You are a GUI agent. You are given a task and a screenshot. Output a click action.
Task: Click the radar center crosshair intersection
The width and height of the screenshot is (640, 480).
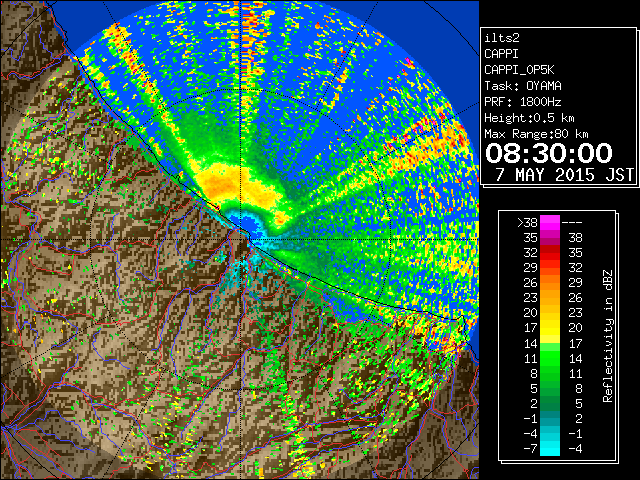pos(241,239)
